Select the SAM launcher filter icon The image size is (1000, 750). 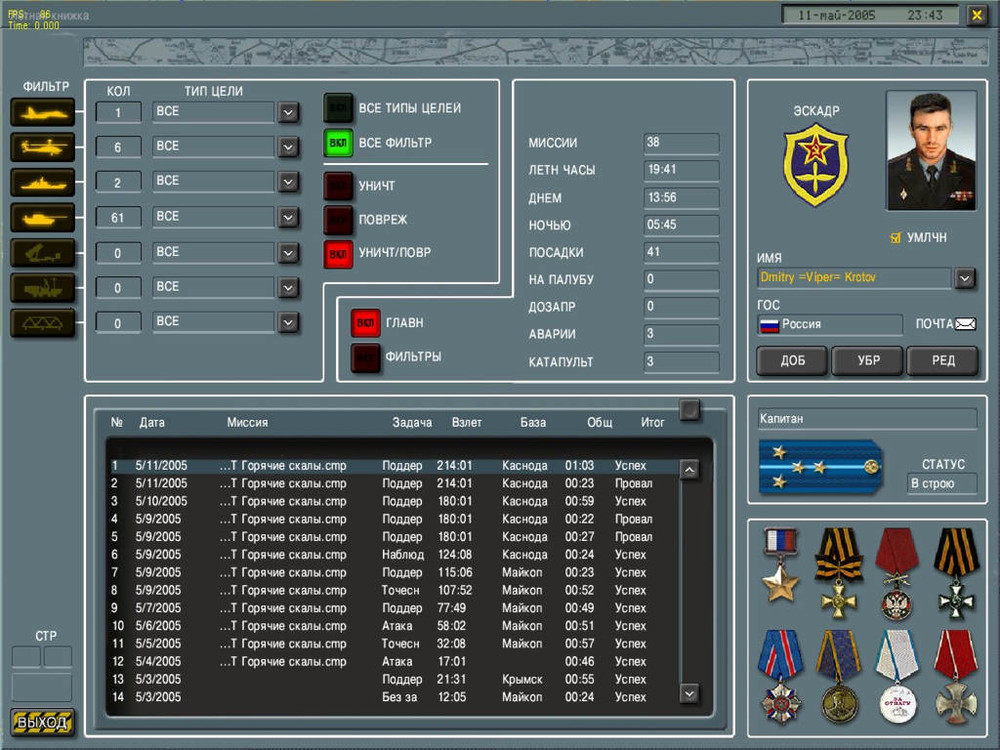[x=41, y=252]
